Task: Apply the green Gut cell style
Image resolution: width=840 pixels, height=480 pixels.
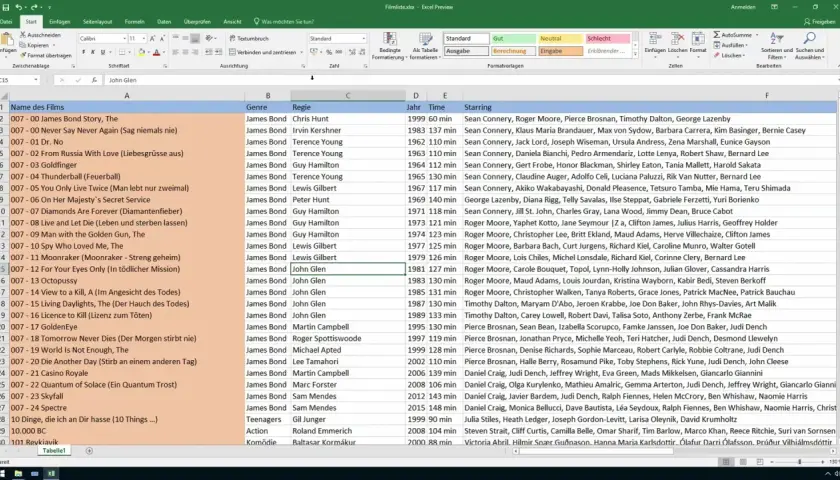Action: pos(513,39)
